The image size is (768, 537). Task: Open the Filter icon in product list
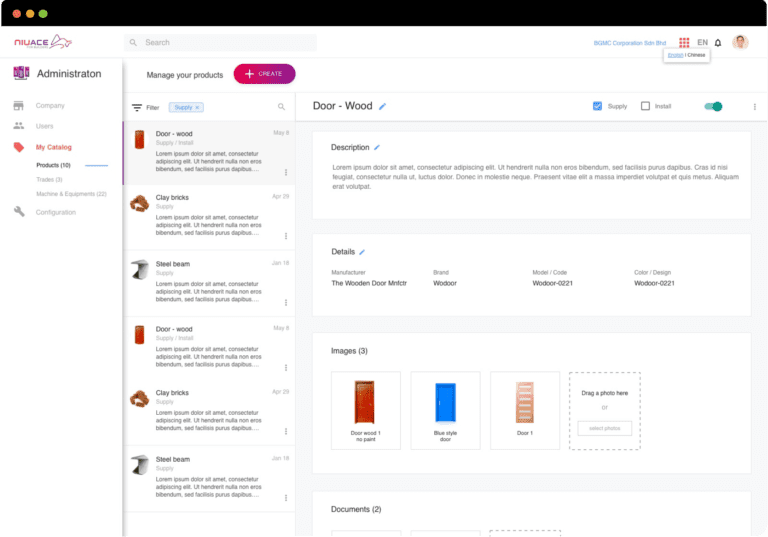137,107
